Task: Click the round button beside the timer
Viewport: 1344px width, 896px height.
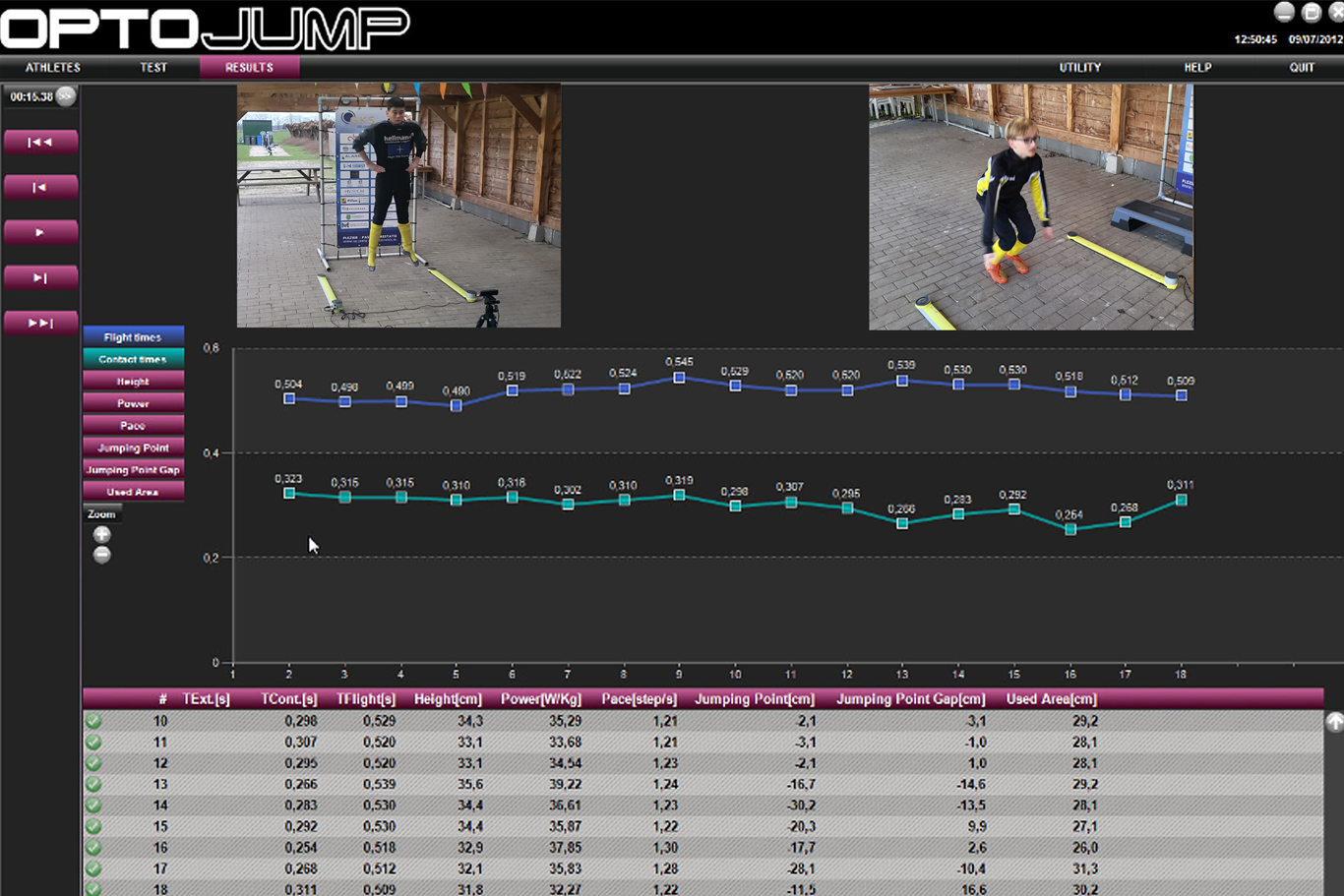Action: [66, 96]
